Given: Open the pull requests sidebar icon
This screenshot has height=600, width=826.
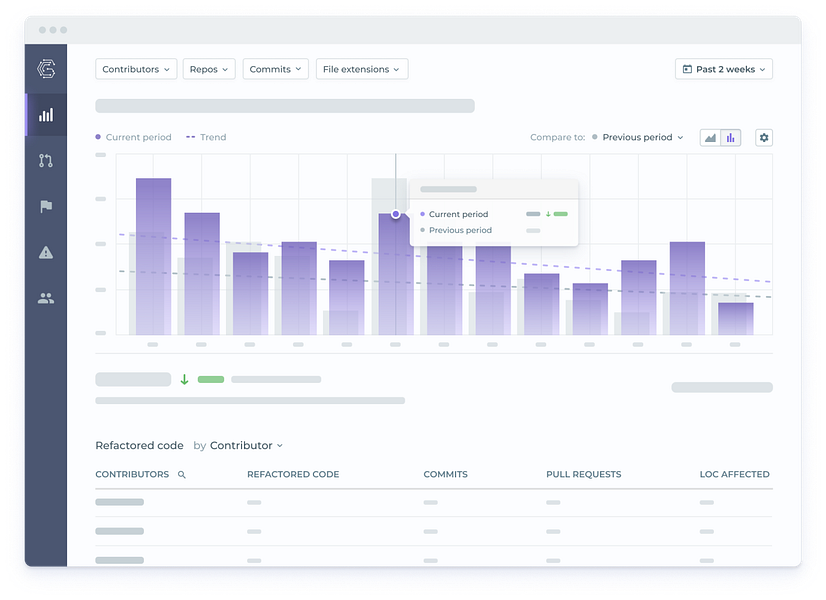Looking at the screenshot, I should 46,161.
